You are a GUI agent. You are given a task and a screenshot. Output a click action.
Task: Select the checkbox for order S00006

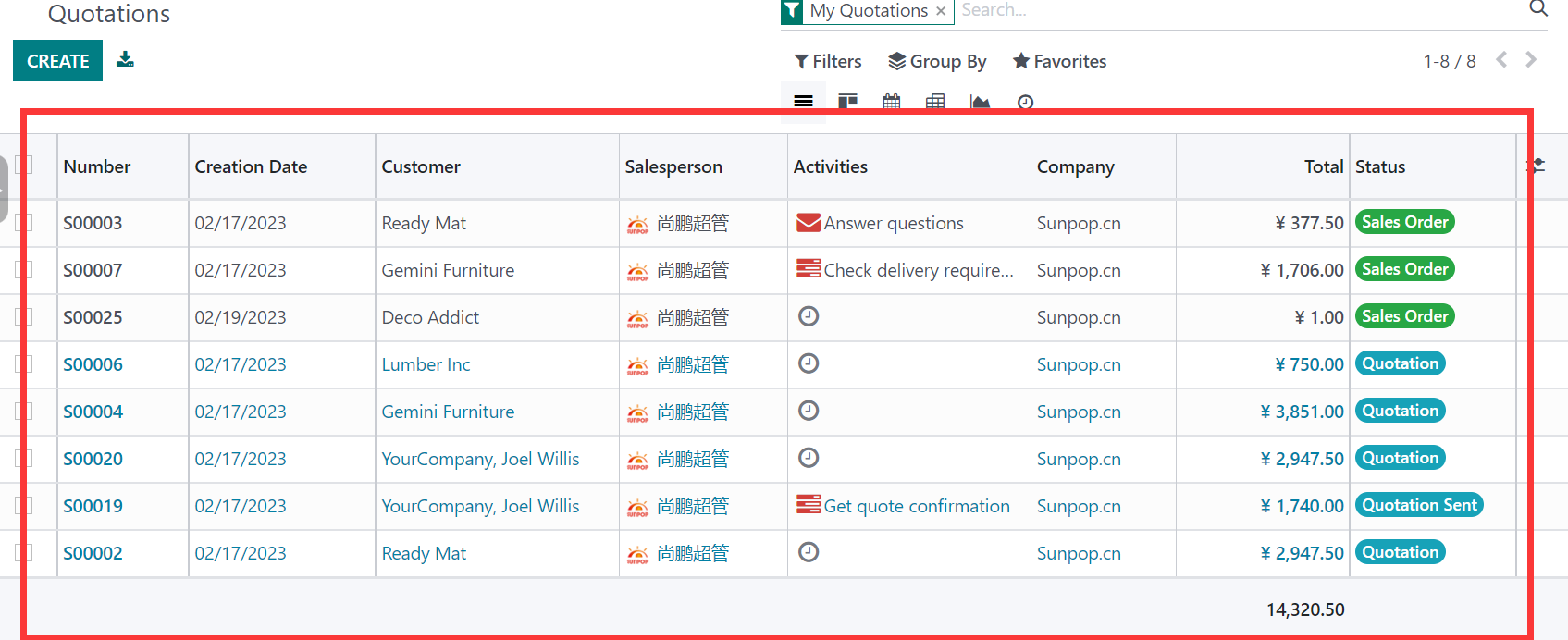click(24, 364)
